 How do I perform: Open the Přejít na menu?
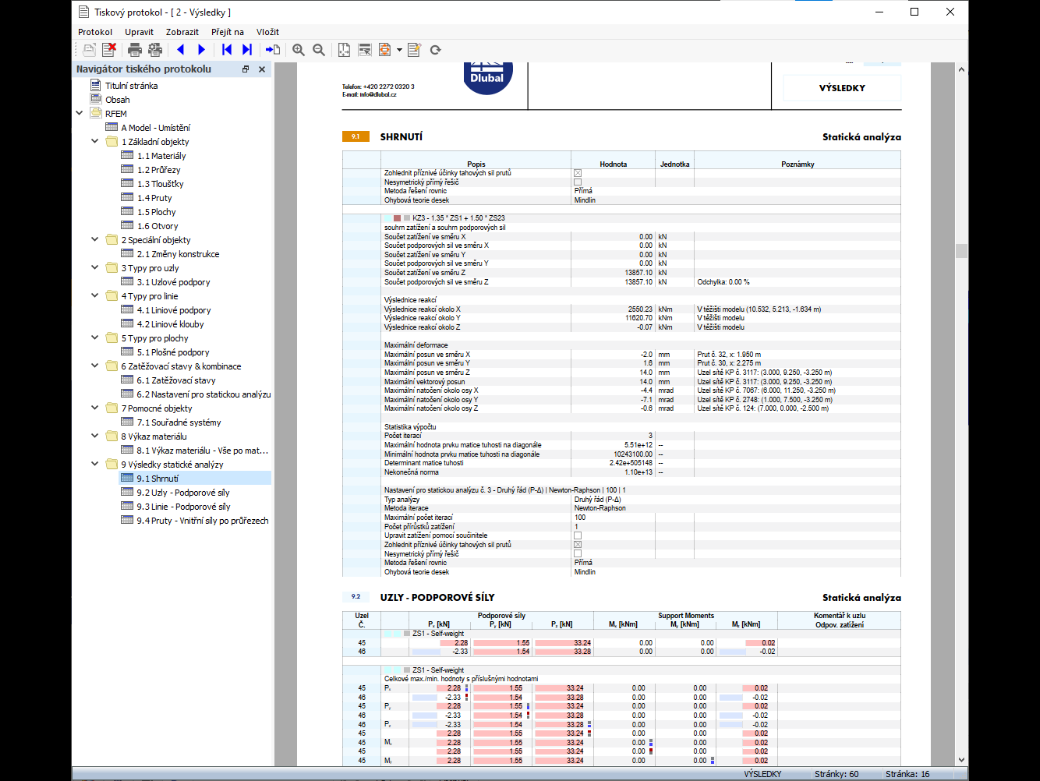point(228,32)
